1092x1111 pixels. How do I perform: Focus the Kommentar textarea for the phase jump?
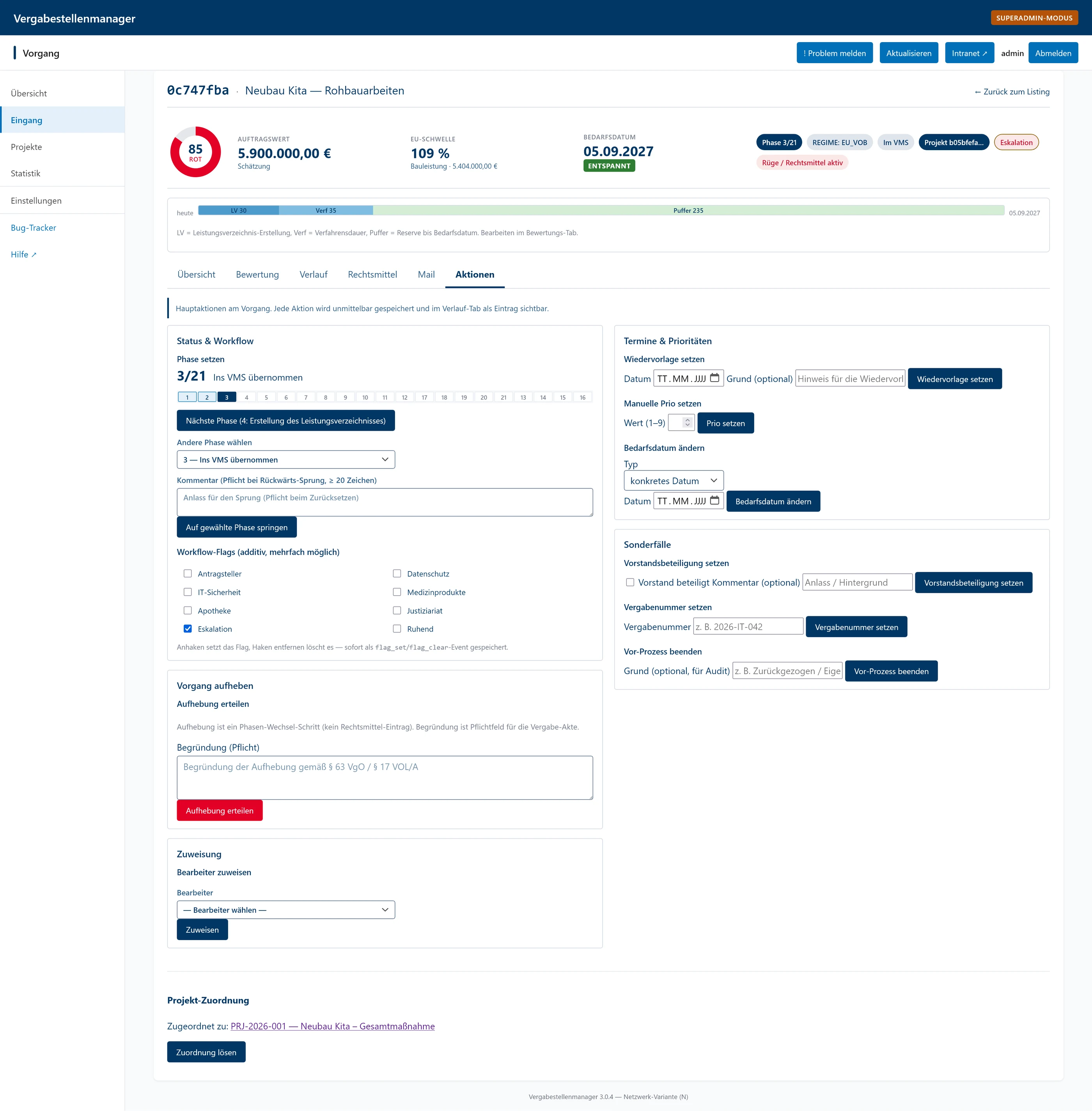385,502
